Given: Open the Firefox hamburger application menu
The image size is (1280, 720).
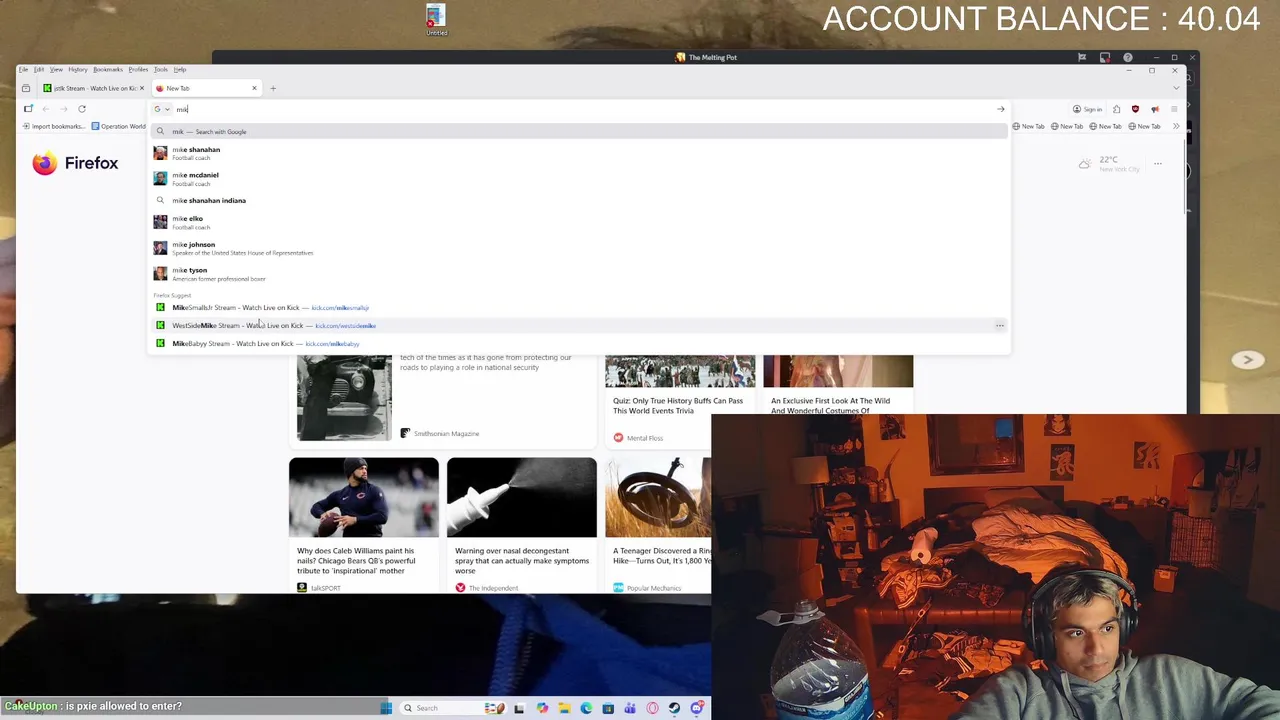Looking at the screenshot, I should click(x=1174, y=109).
